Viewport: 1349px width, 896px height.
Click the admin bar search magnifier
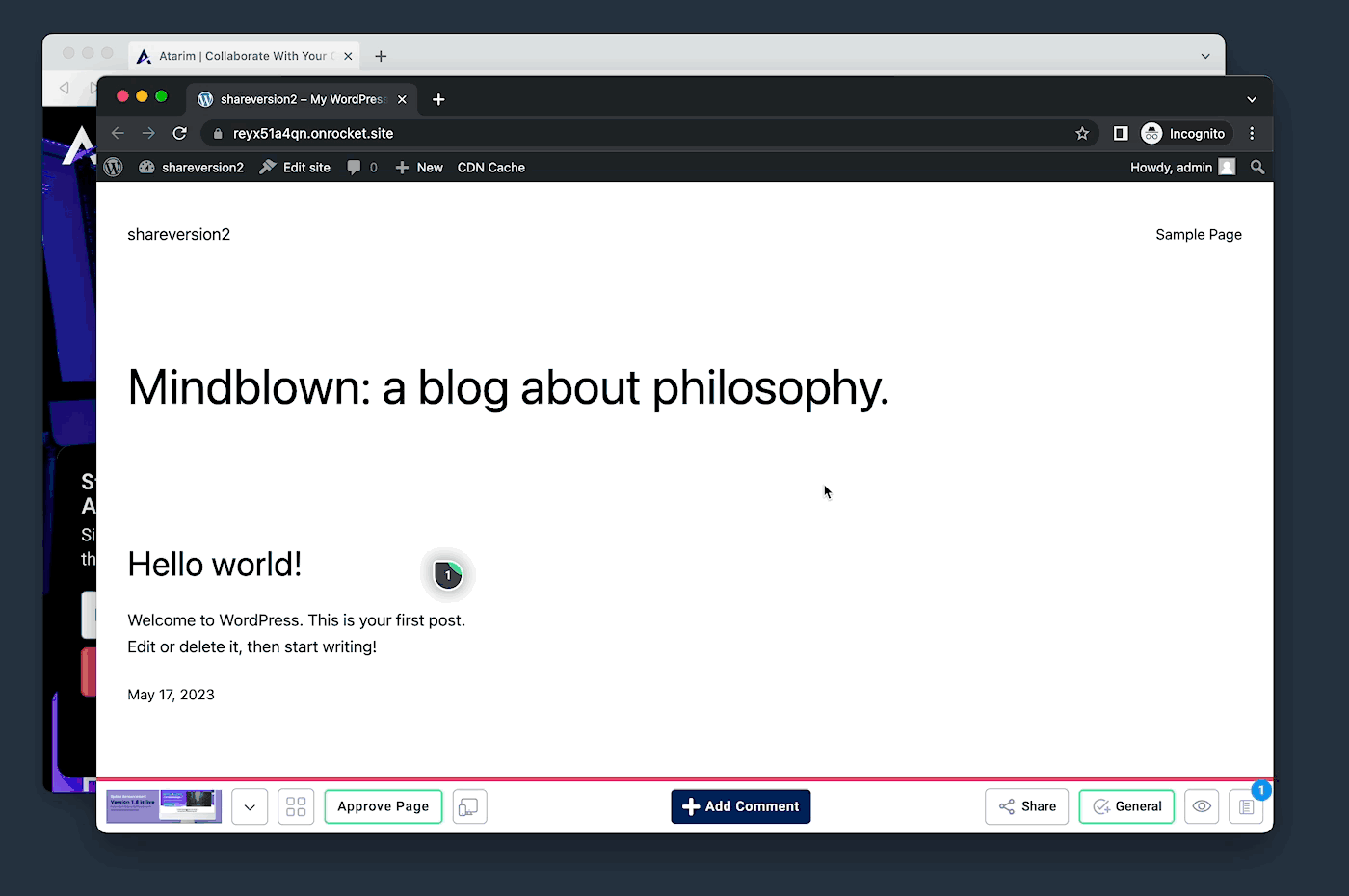click(1257, 168)
